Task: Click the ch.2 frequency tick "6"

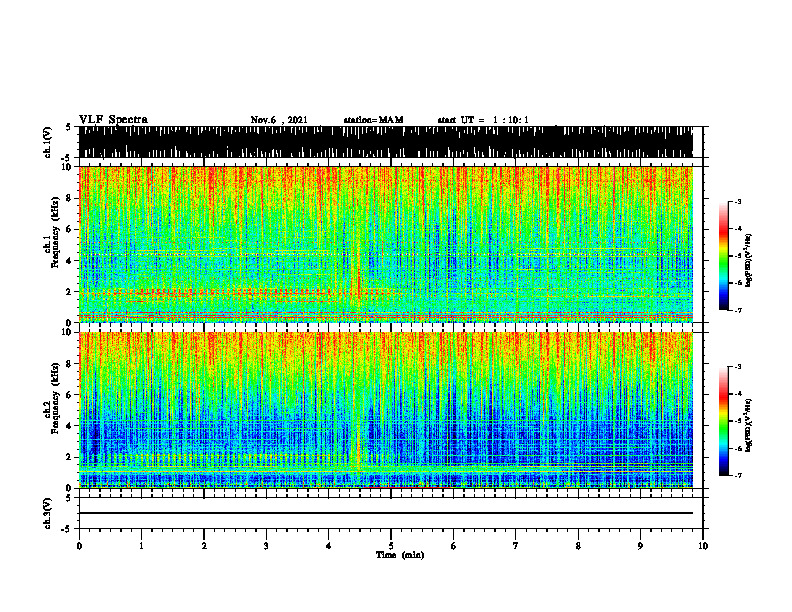Action: coord(71,395)
